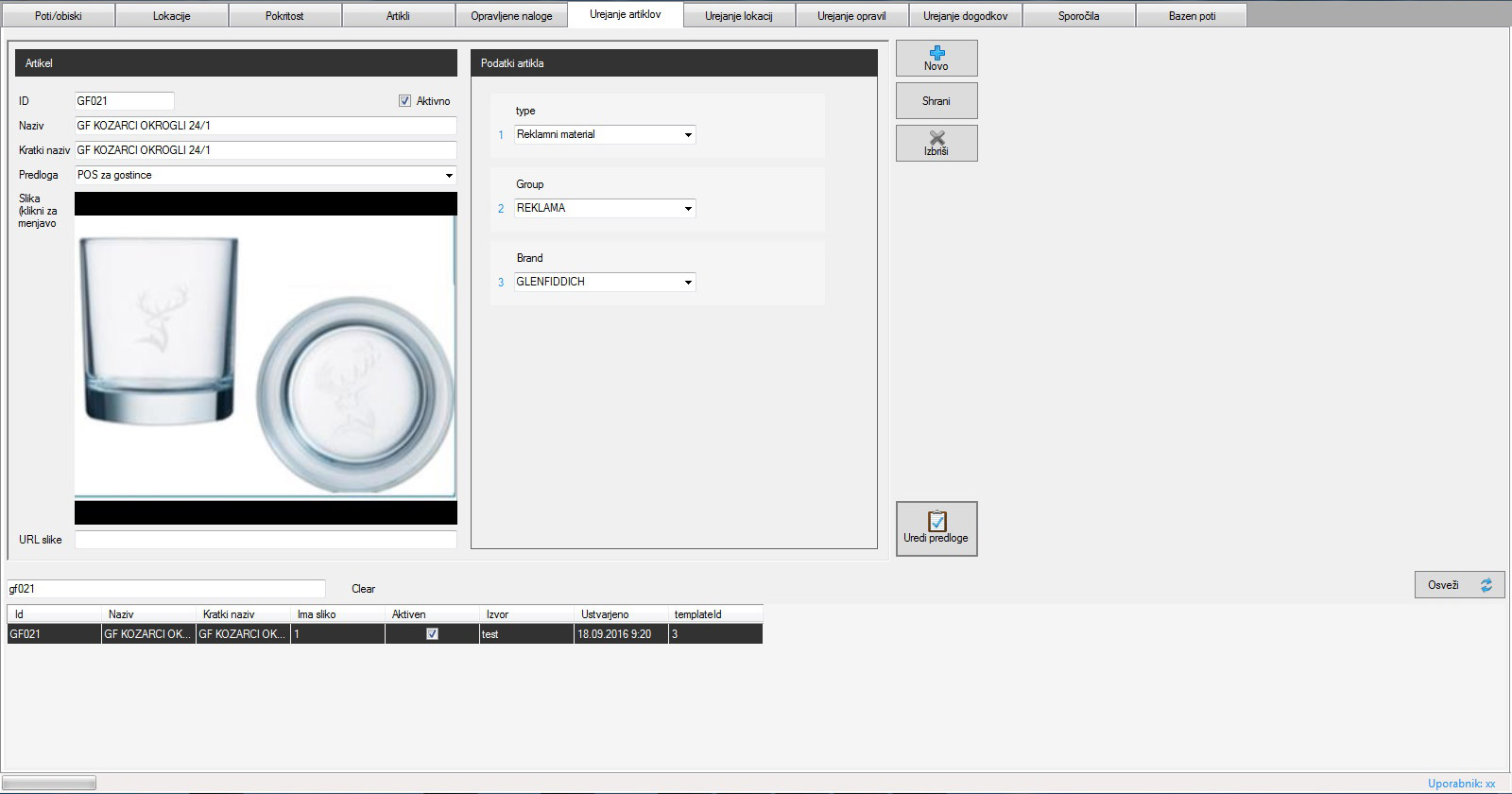Image resolution: width=1512 pixels, height=794 pixels.
Task: Click the glass product image to change
Action: (x=266, y=357)
